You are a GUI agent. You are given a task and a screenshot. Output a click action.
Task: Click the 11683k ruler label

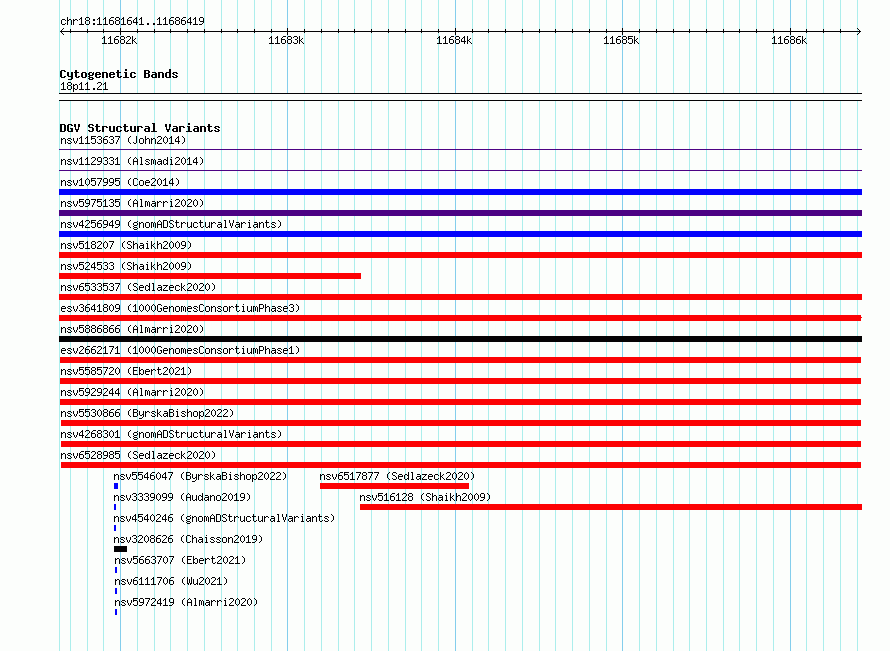[x=286, y=40]
